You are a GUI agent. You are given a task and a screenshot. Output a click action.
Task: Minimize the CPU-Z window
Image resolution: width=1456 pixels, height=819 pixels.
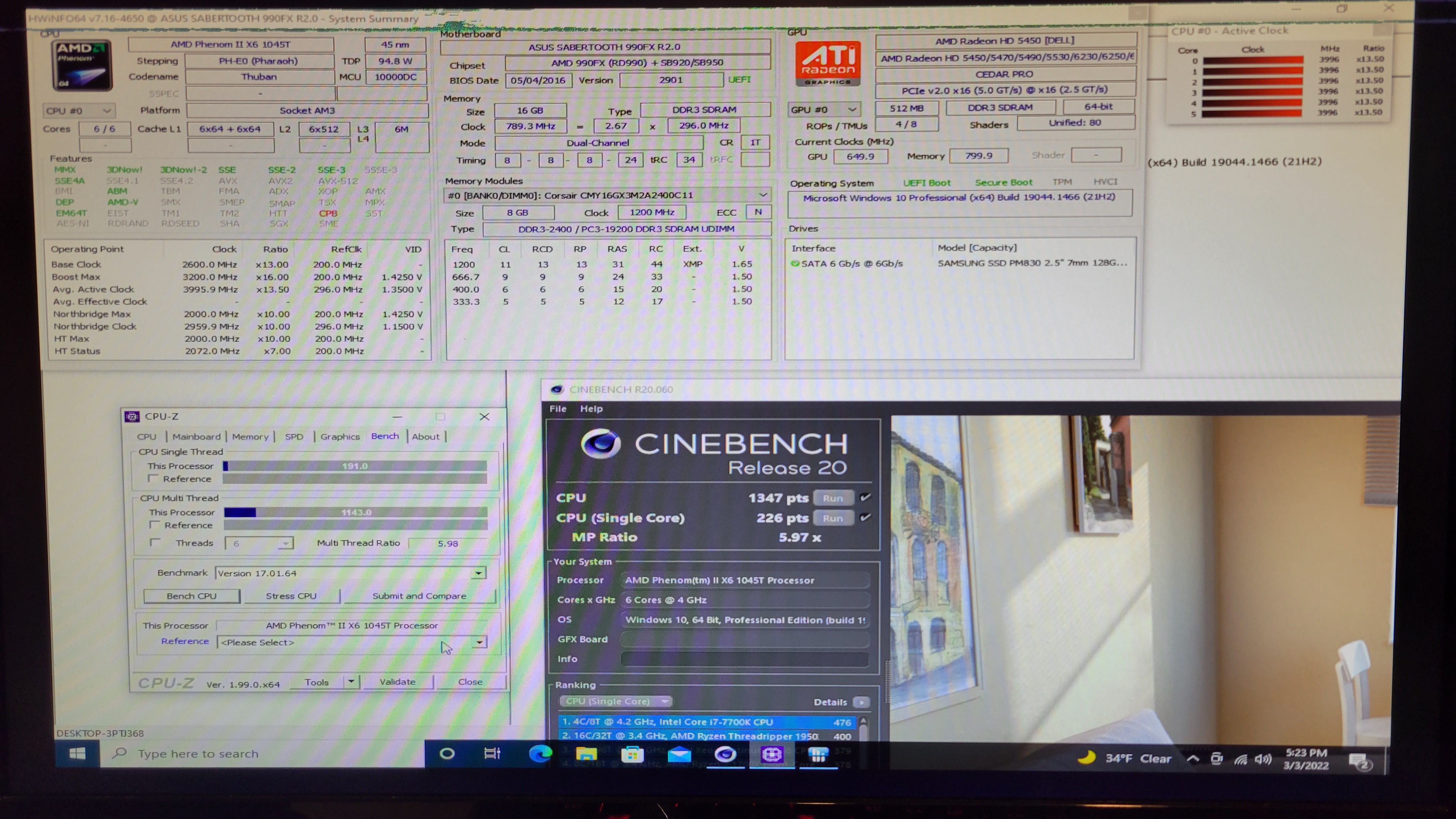397,417
